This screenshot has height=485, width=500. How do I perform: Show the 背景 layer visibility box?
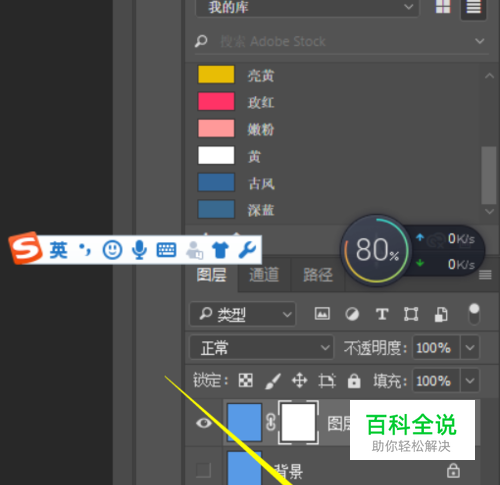[203, 470]
